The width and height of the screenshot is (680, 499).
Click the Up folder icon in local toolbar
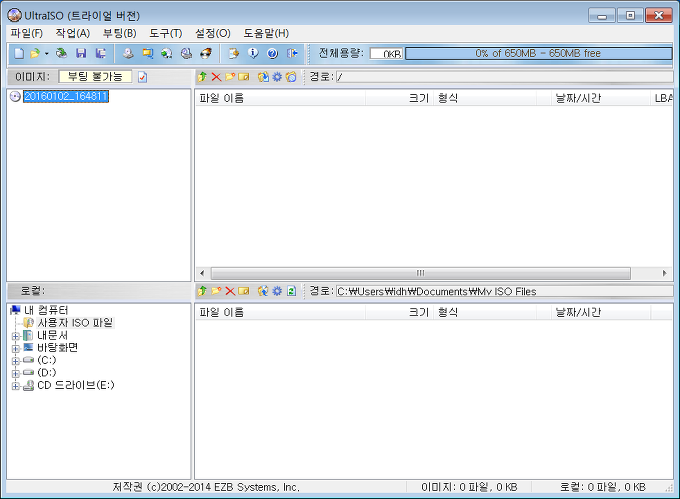coord(202,291)
